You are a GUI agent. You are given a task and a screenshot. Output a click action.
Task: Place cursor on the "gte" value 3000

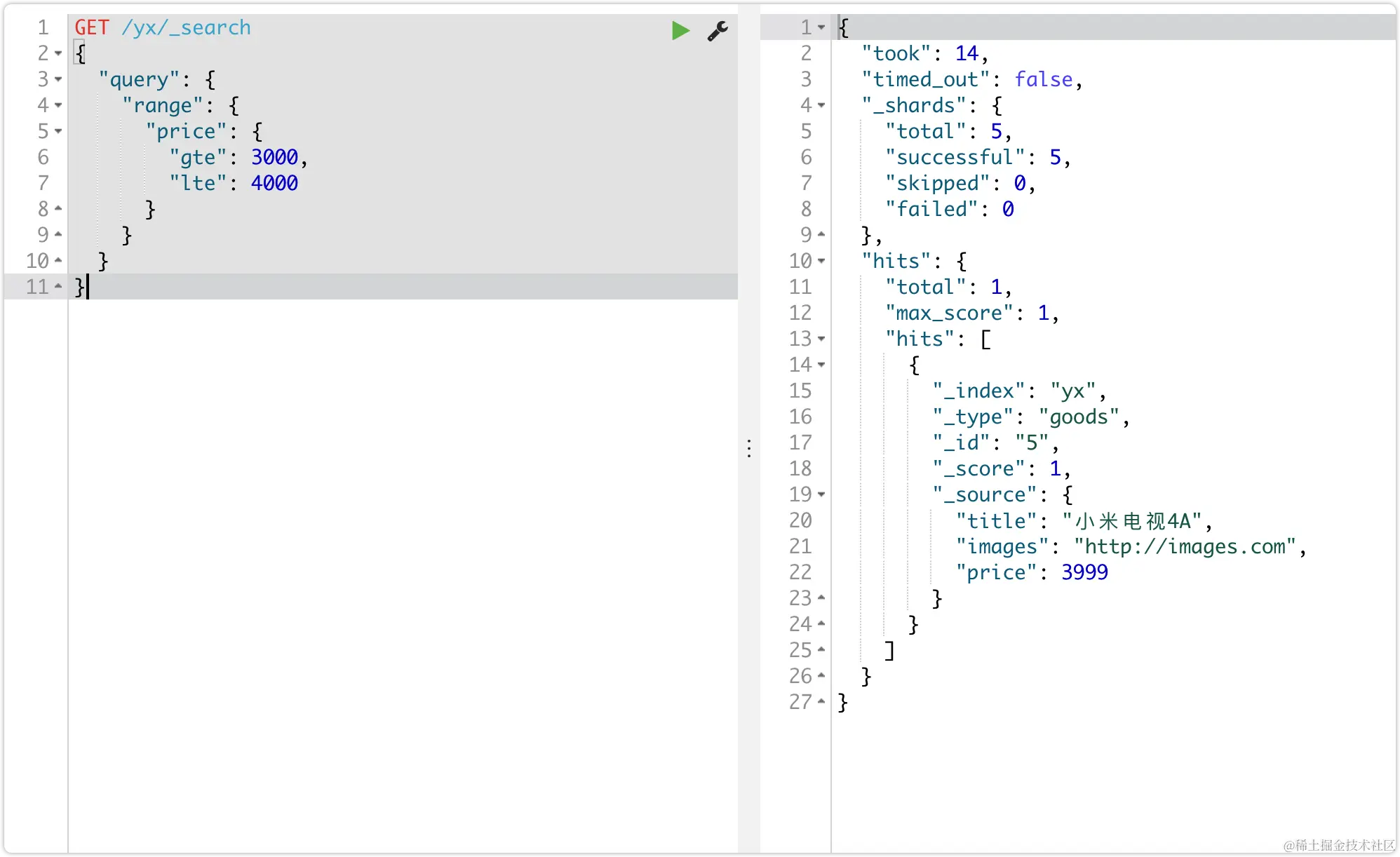pyautogui.click(x=274, y=157)
